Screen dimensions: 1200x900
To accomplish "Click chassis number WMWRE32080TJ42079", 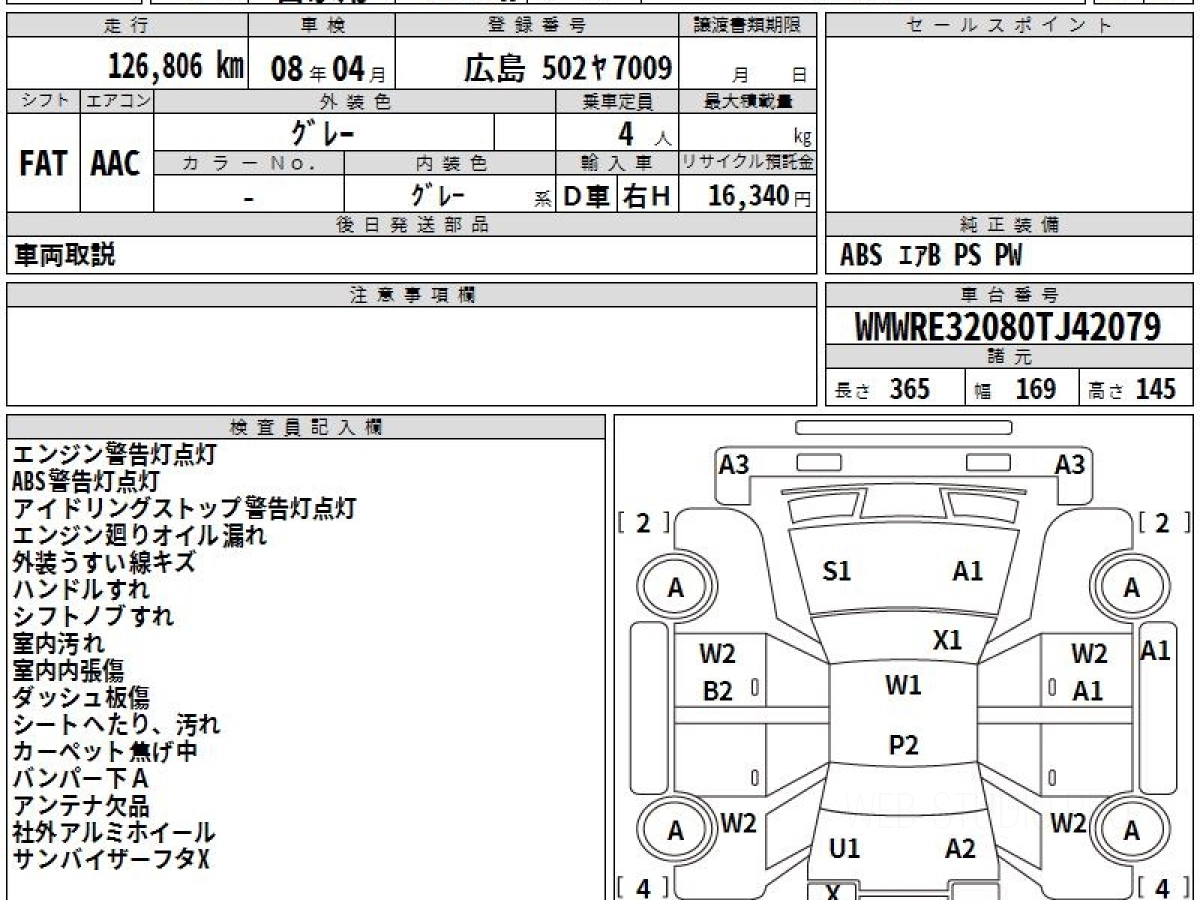I will [x=1008, y=327].
